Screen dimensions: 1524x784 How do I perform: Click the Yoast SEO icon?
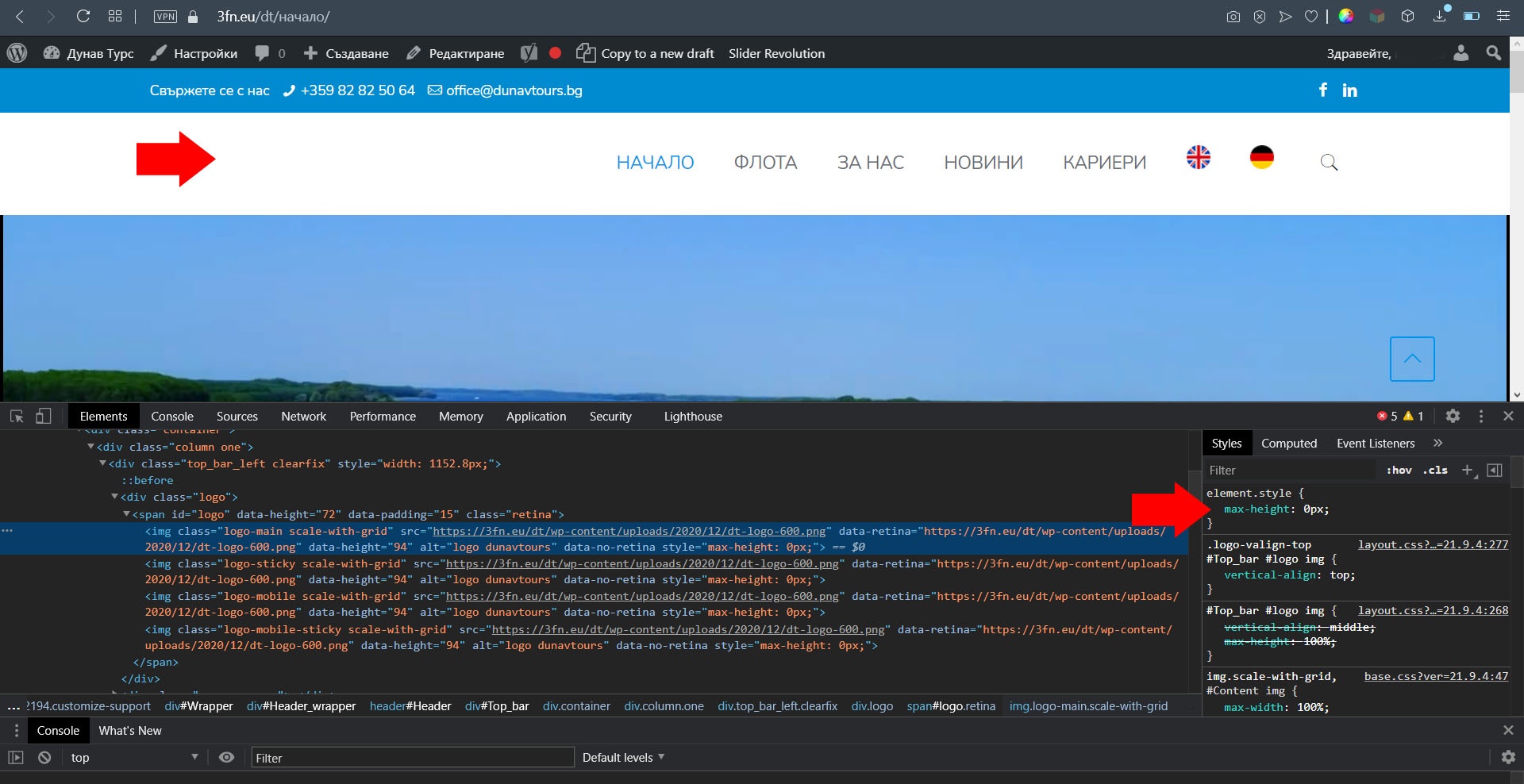click(x=529, y=53)
